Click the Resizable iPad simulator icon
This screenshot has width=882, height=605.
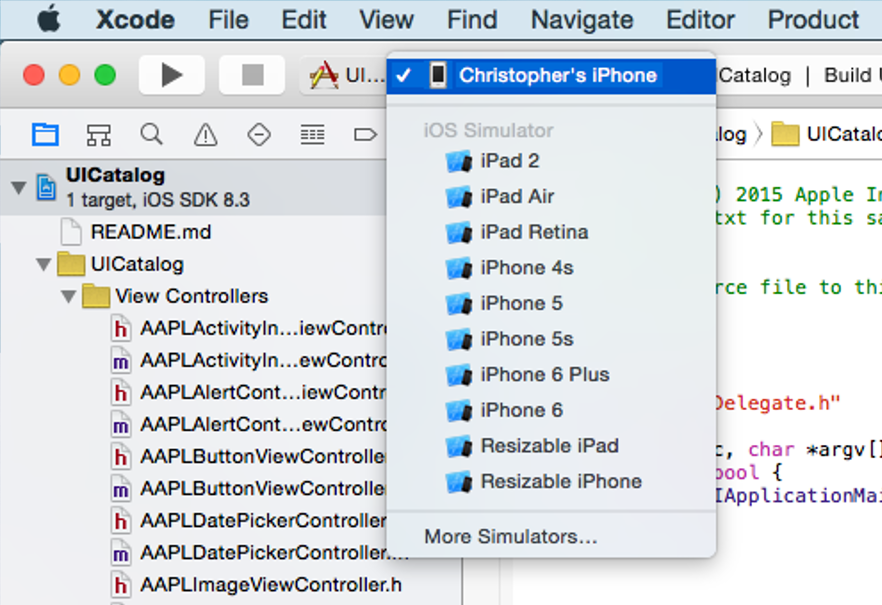459,446
